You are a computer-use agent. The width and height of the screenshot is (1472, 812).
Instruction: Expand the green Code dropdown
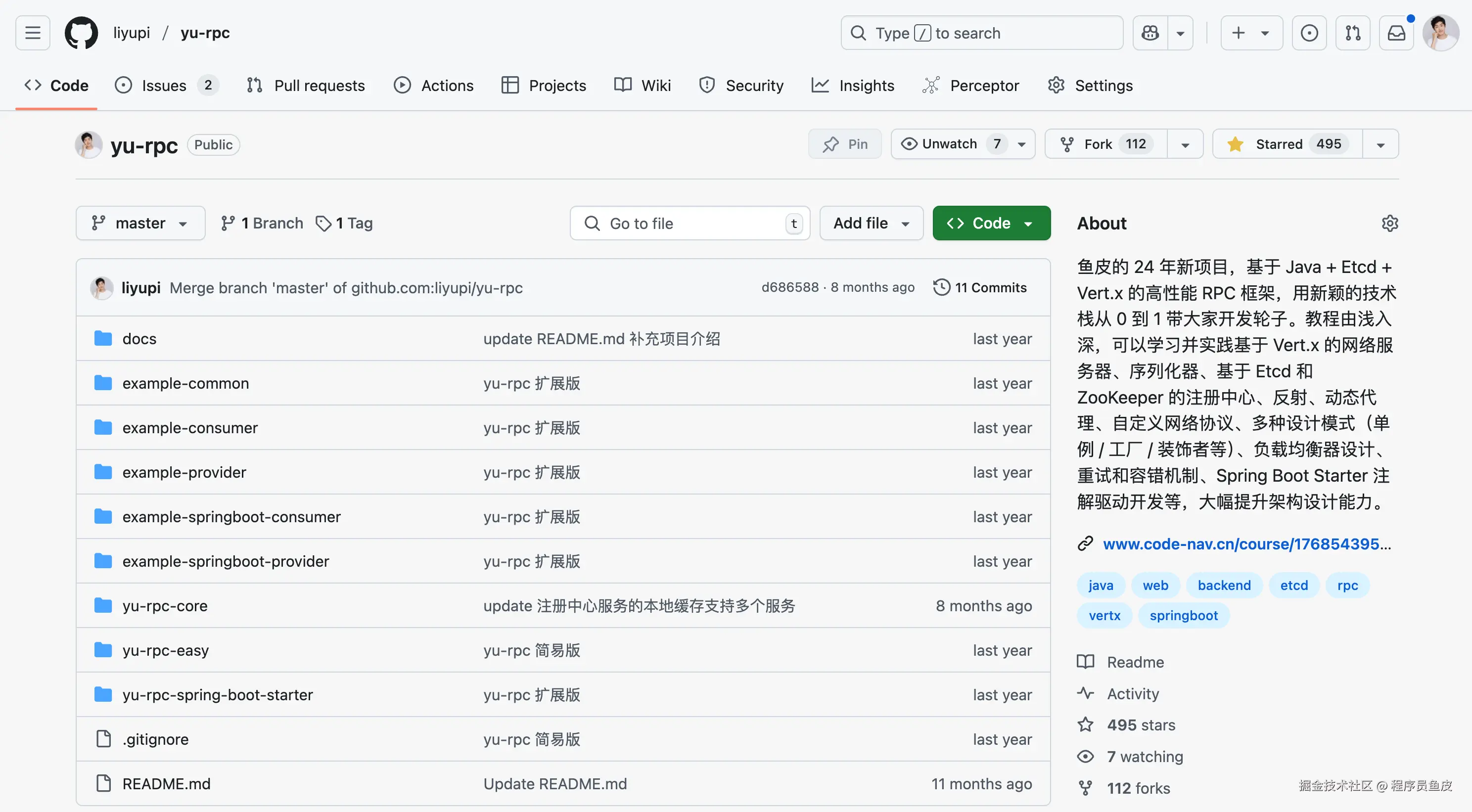(x=991, y=223)
